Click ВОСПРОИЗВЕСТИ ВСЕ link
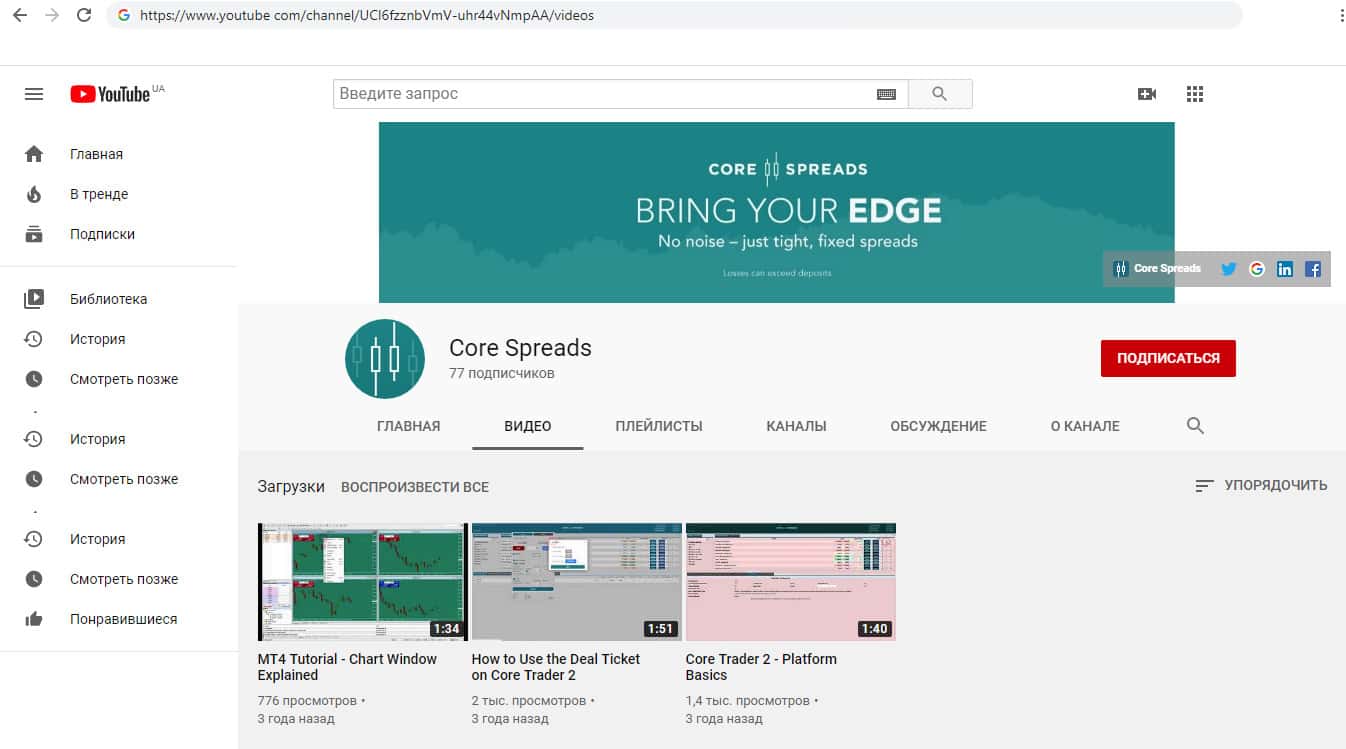Screen dimensions: 1346x749 pyautogui.click(x=415, y=487)
